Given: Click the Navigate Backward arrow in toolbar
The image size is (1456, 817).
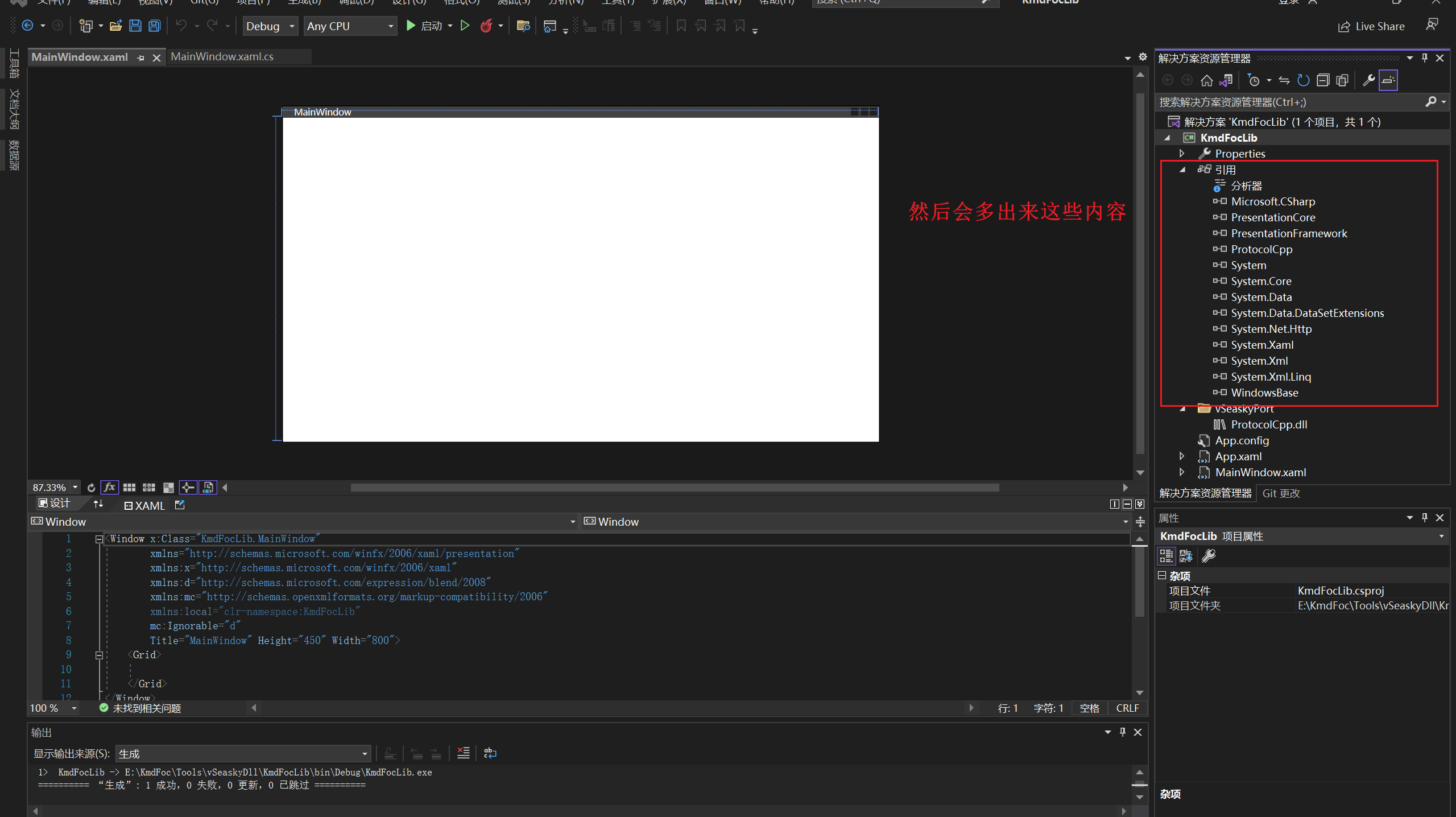Looking at the screenshot, I should click(x=27, y=26).
